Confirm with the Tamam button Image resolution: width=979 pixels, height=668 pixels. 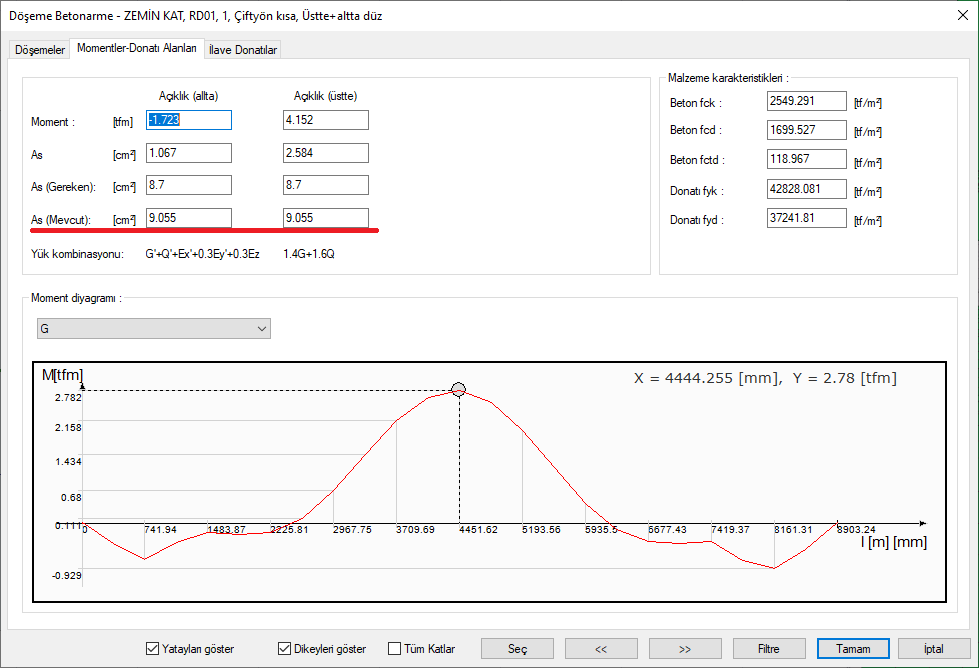[x=853, y=649]
